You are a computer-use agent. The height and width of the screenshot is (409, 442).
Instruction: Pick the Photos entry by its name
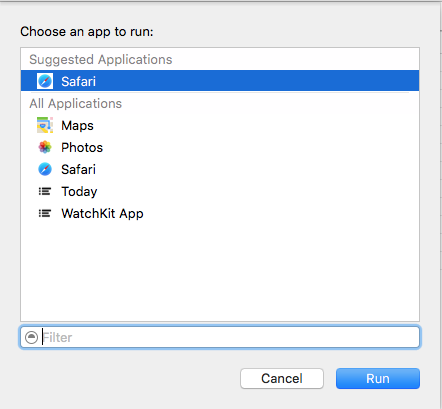[82, 147]
